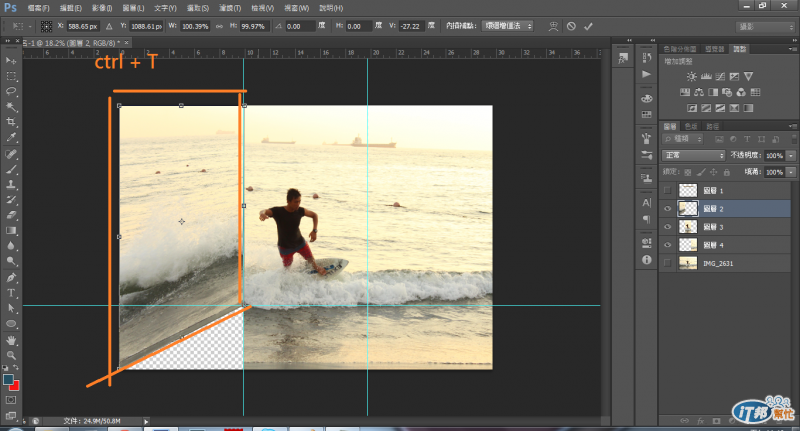This screenshot has width=800, height=431.
Task: Cancel the transform with the cancel icon
Action: click(571, 25)
